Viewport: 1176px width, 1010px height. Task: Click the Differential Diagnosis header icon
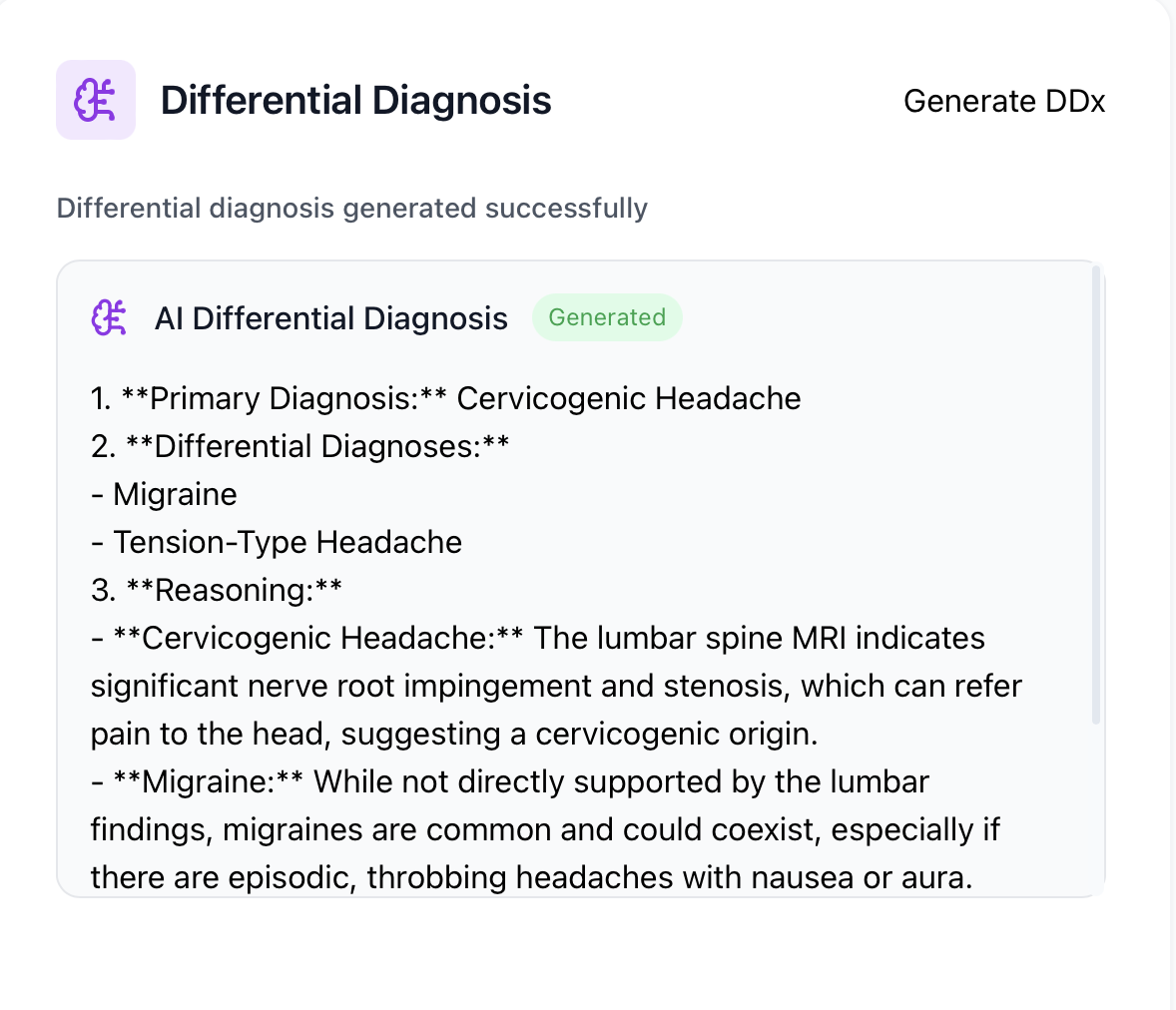pyautogui.click(x=96, y=99)
